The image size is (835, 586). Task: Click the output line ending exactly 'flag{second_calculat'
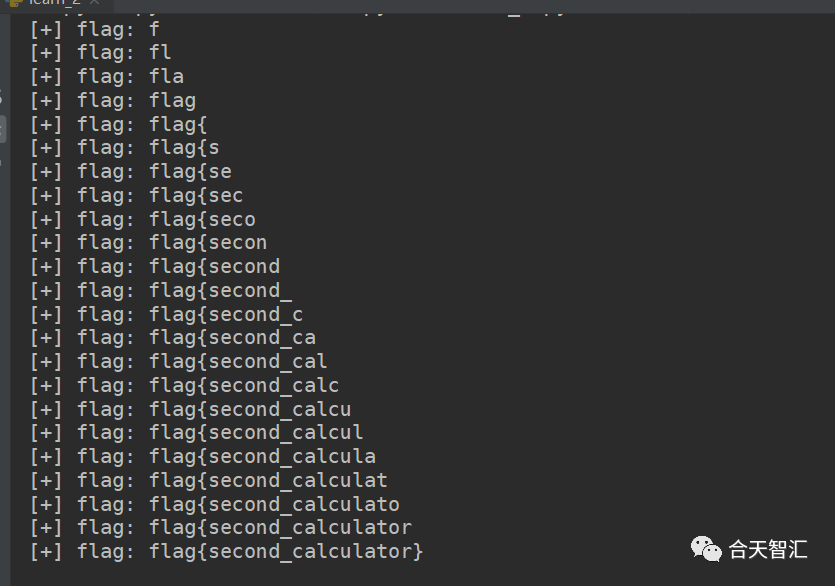pyautogui.click(x=208, y=481)
